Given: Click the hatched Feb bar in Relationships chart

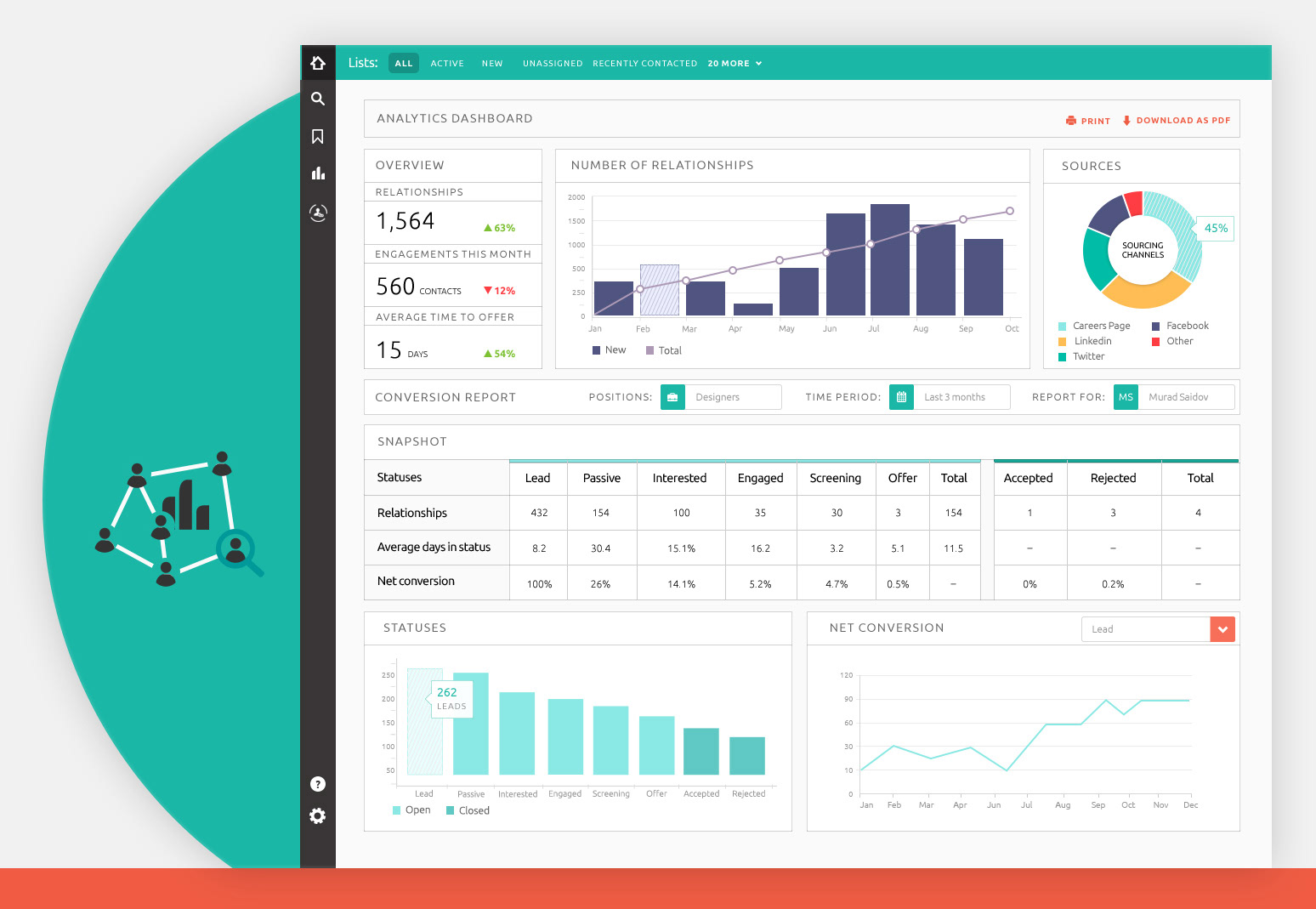Looking at the screenshot, I should pyautogui.click(x=660, y=290).
